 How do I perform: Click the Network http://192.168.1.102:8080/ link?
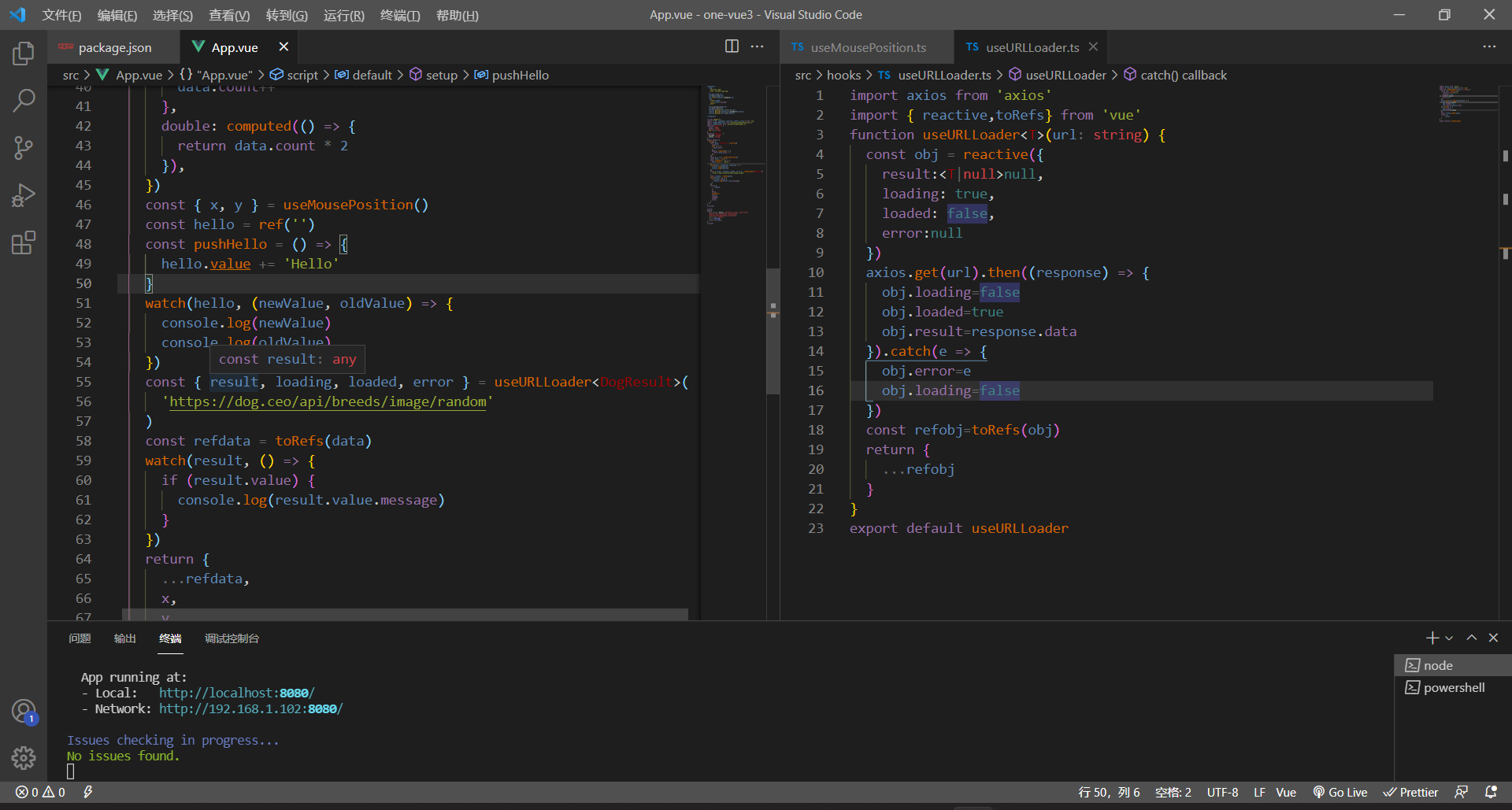[250, 708]
